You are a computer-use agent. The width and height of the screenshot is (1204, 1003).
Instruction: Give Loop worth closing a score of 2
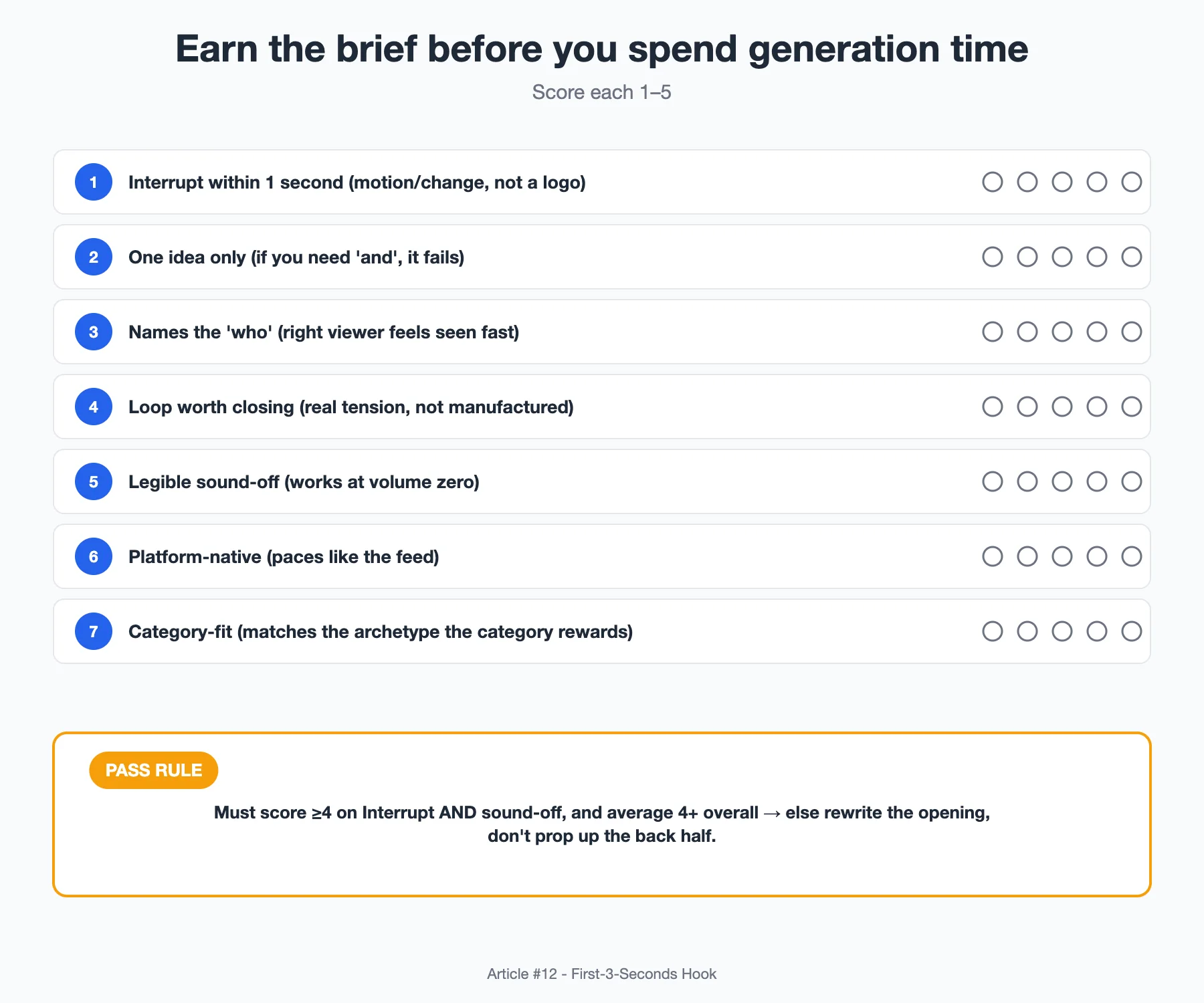[1027, 407]
